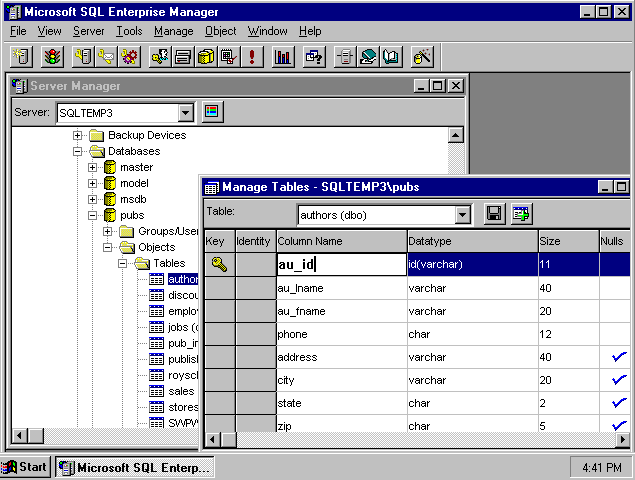Click the first icon in the main toolbar
The width and height of the screenshot is (635, 480).
click(22, 57)
